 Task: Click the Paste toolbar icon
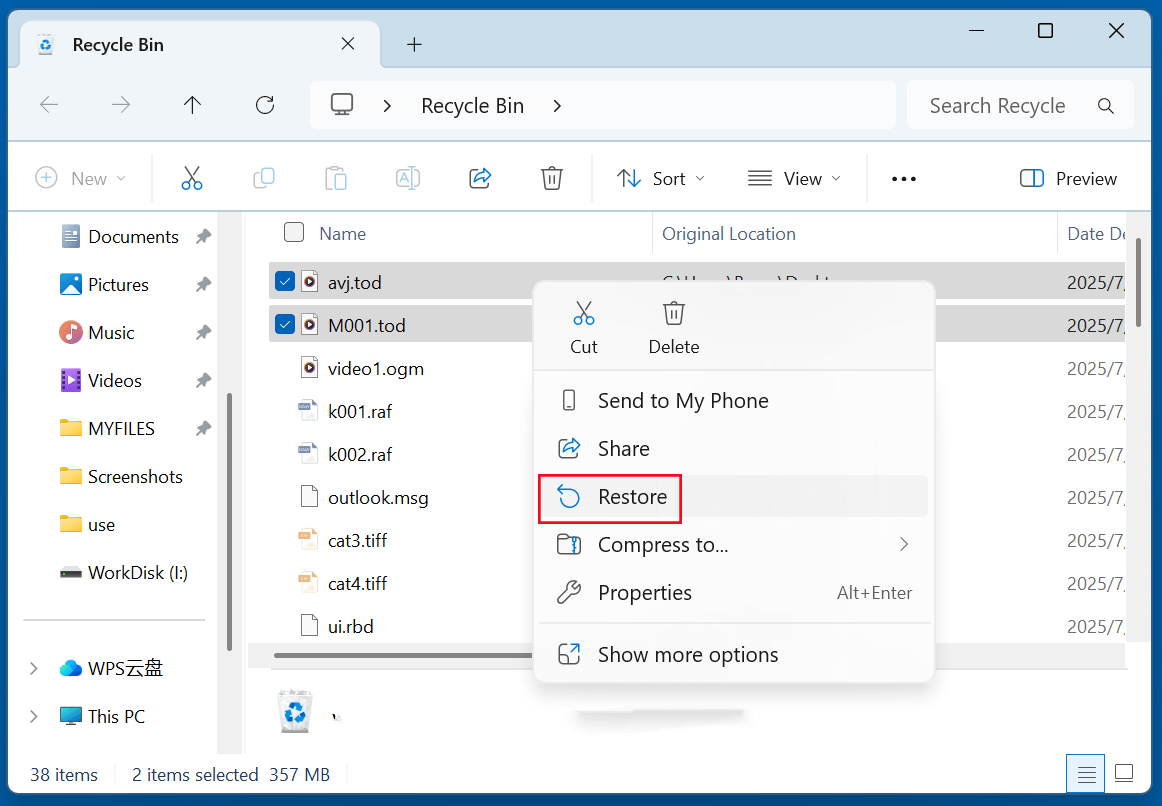(336, 178)
